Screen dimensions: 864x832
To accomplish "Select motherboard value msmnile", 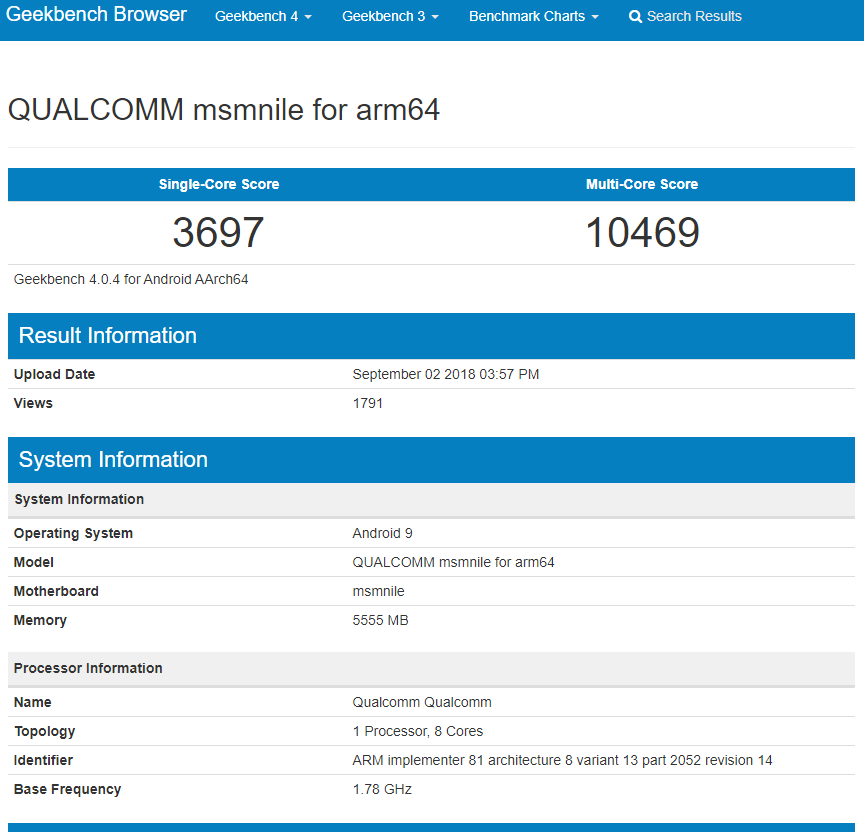I will point(379,591).
